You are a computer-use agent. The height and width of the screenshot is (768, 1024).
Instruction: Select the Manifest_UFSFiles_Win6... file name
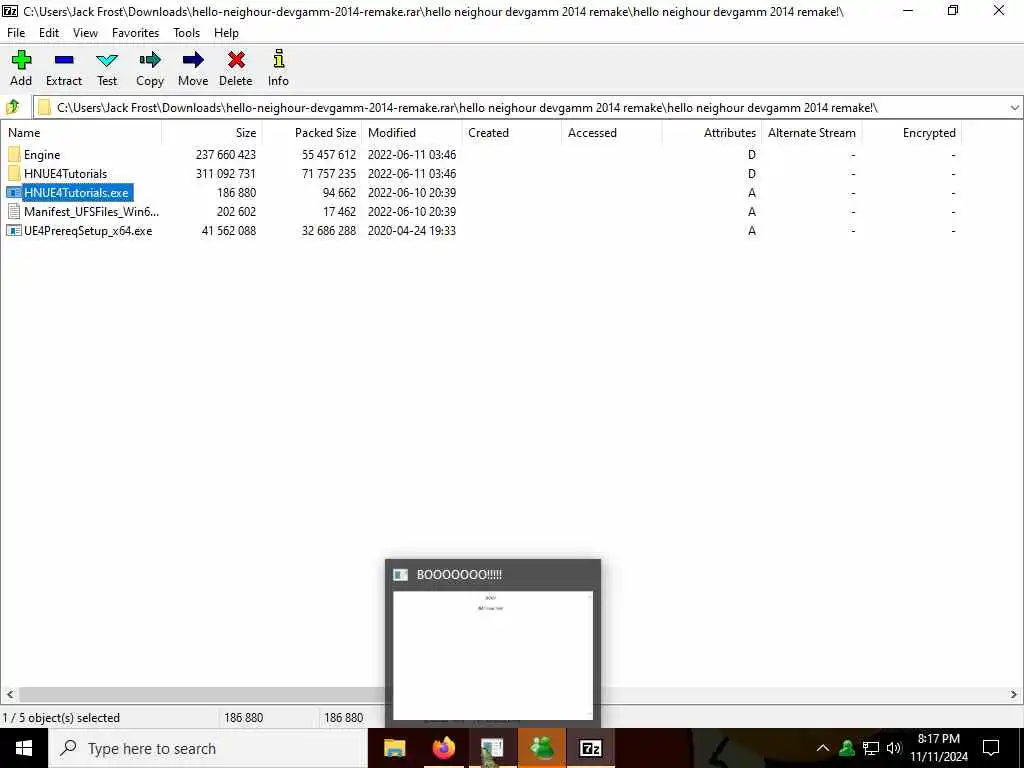91,212
